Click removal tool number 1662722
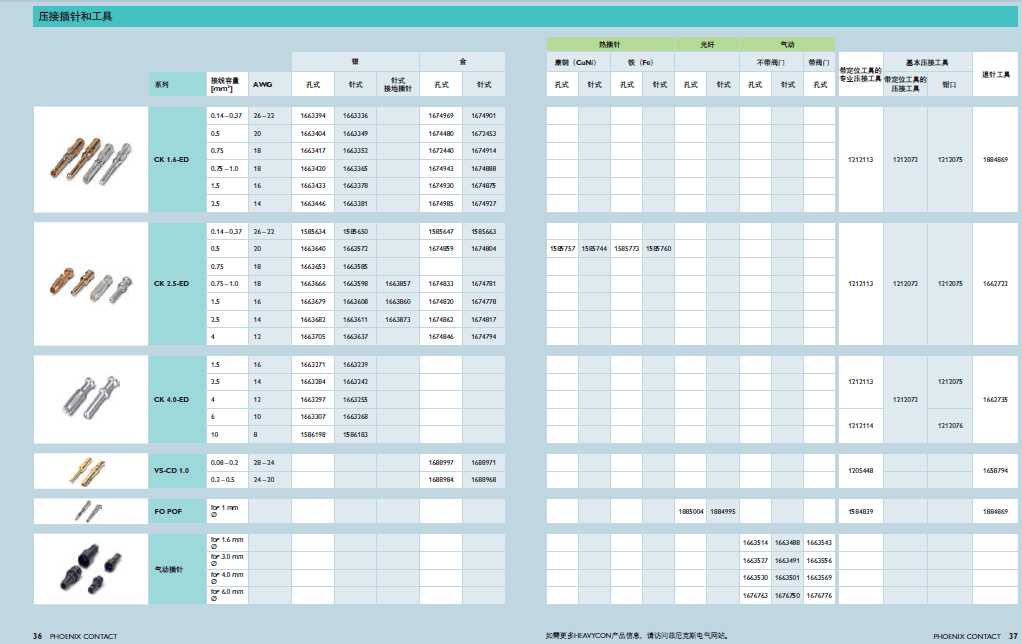Viewport: 1022px width, 644px height. pos(995,284)
